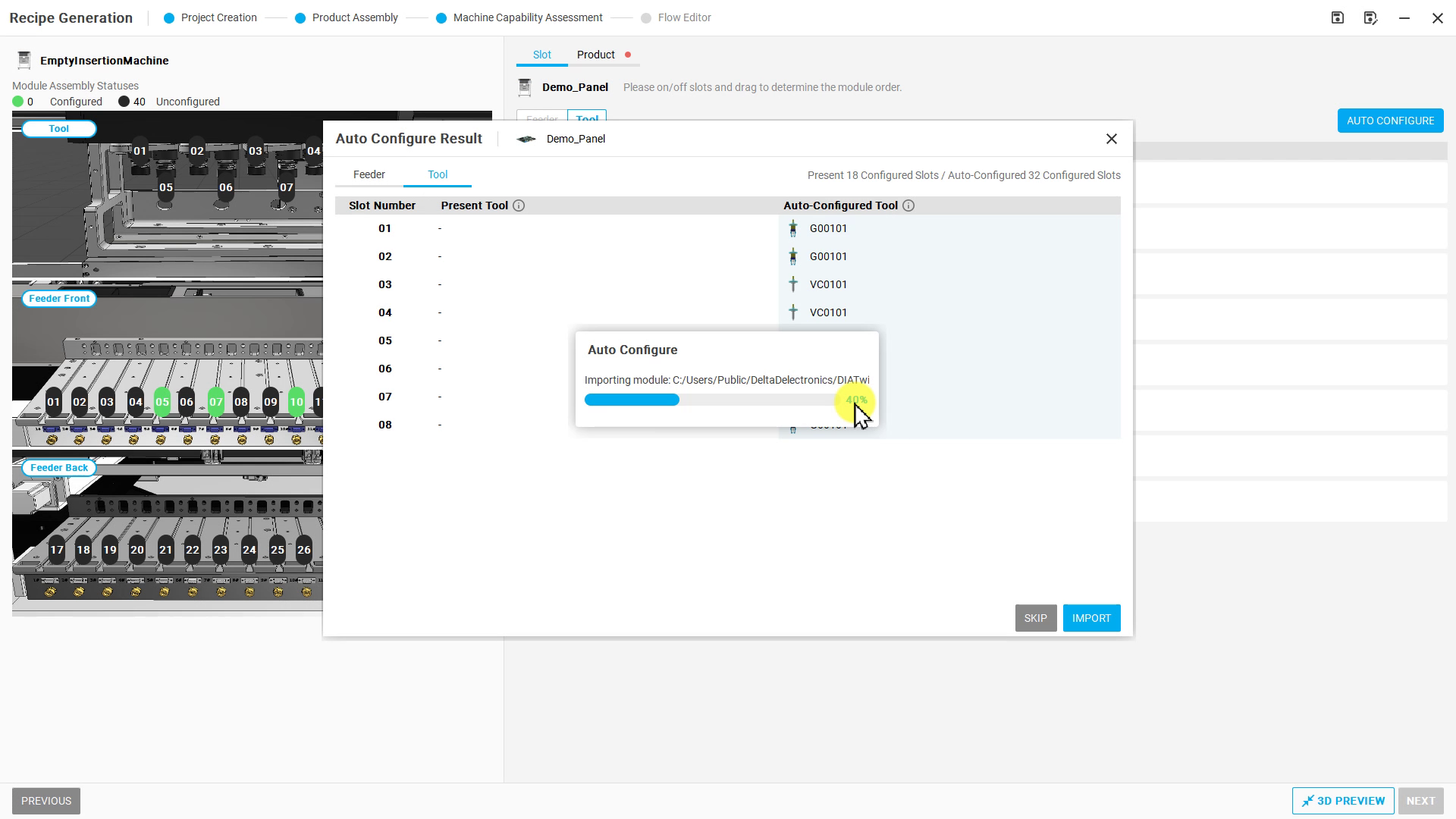Select the Feeder Front view label
This screenshot has height=819, width=1456.
point(59,299)
